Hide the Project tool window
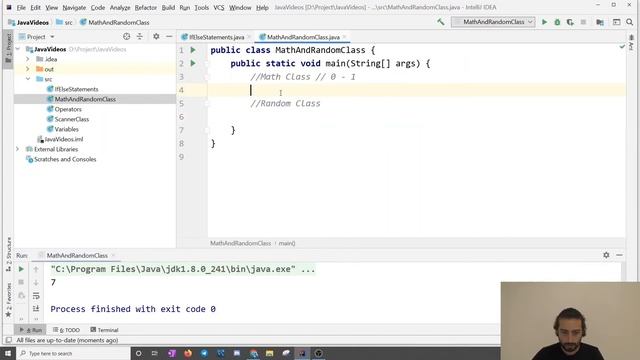The image size is (640, 360). pyautogui.click(x=169, y=37)
